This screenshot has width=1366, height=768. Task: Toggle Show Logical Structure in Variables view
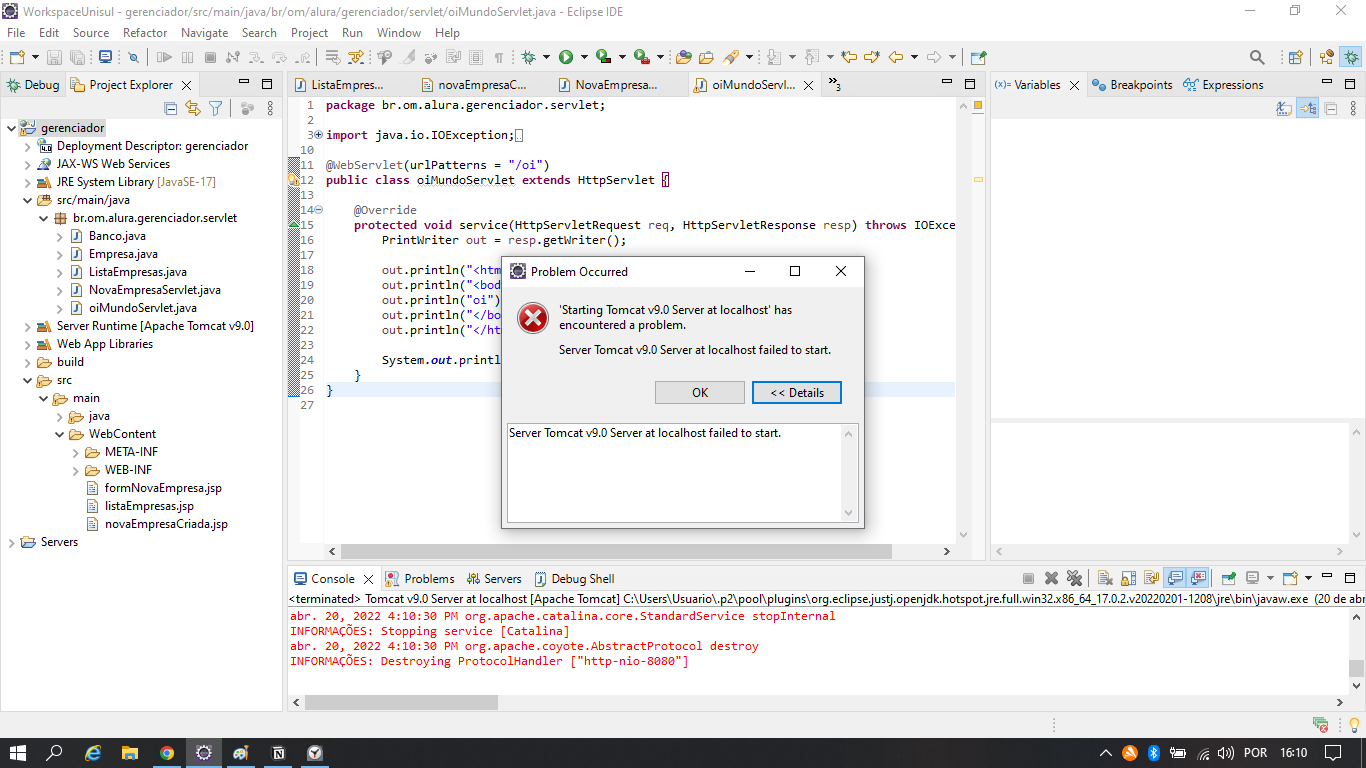click(x=1307, y=108)
